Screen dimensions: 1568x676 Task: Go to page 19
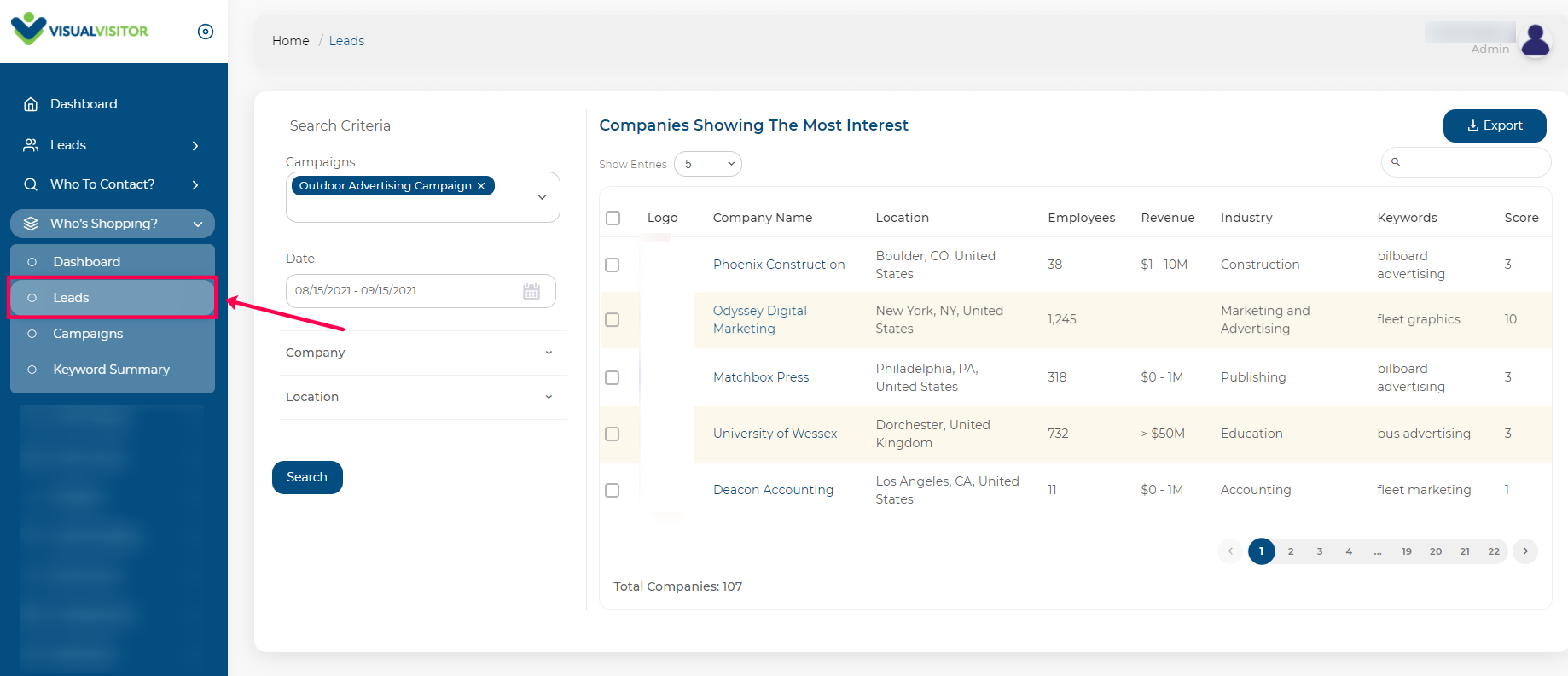(x=1407, y=551)
